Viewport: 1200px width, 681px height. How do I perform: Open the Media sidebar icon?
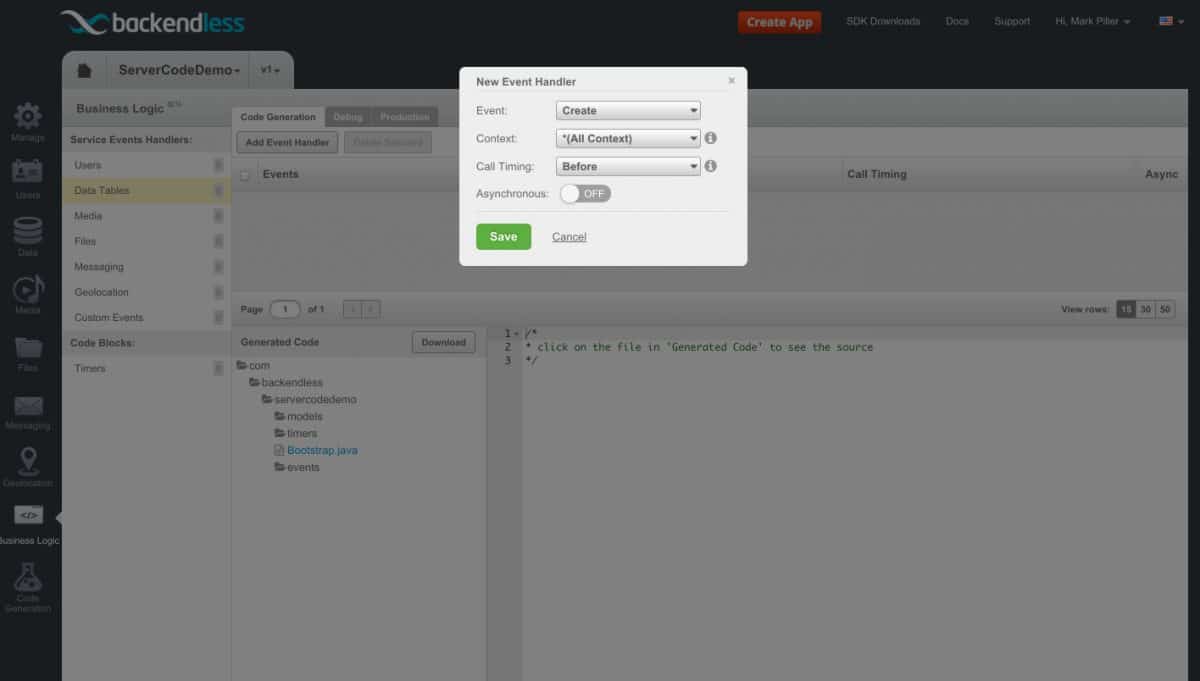(28, 288)
